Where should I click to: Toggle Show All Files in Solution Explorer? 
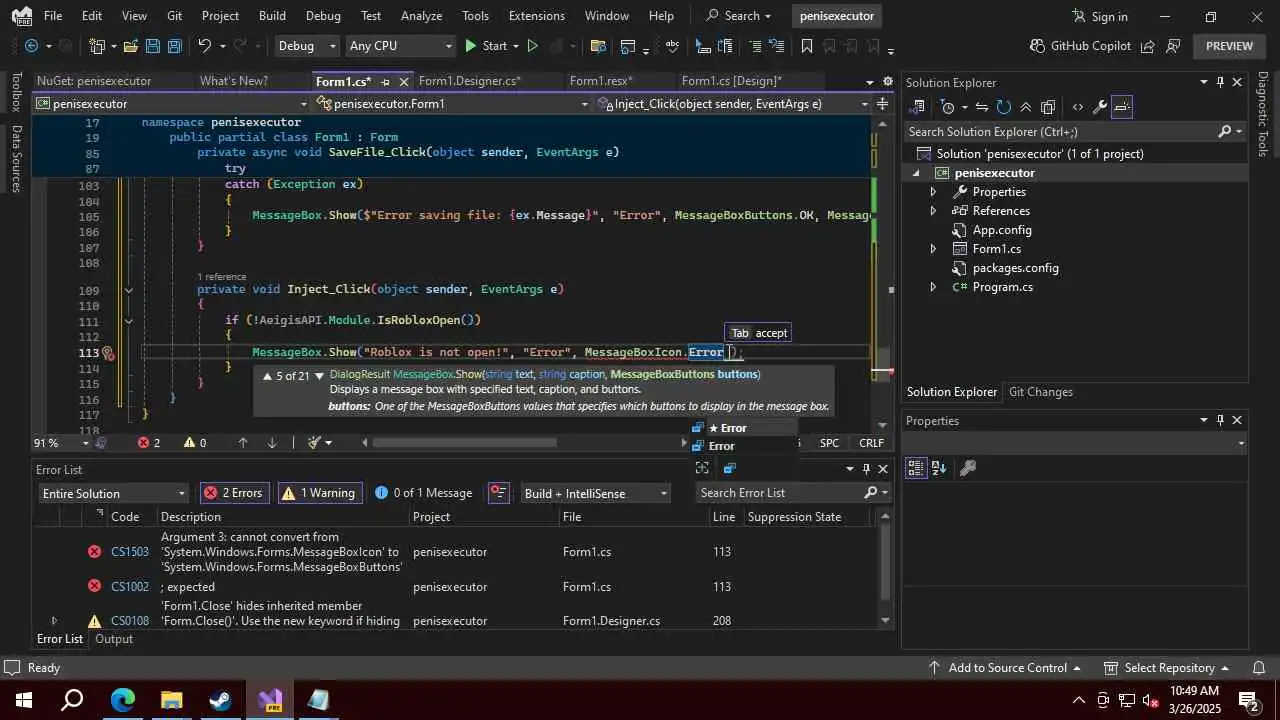(x=1048, y=107)
